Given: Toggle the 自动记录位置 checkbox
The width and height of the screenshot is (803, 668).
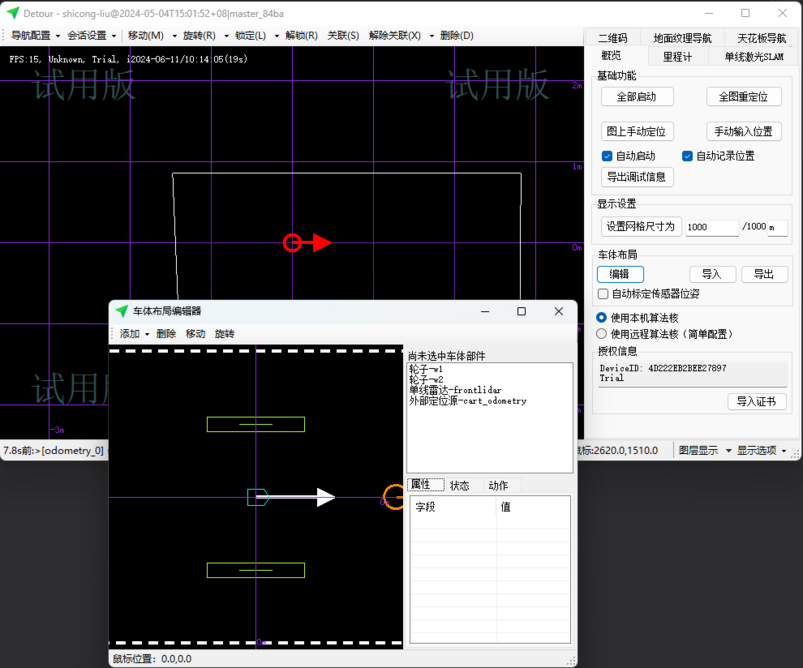Looking at the screenshot, I should tap(687, 156).
